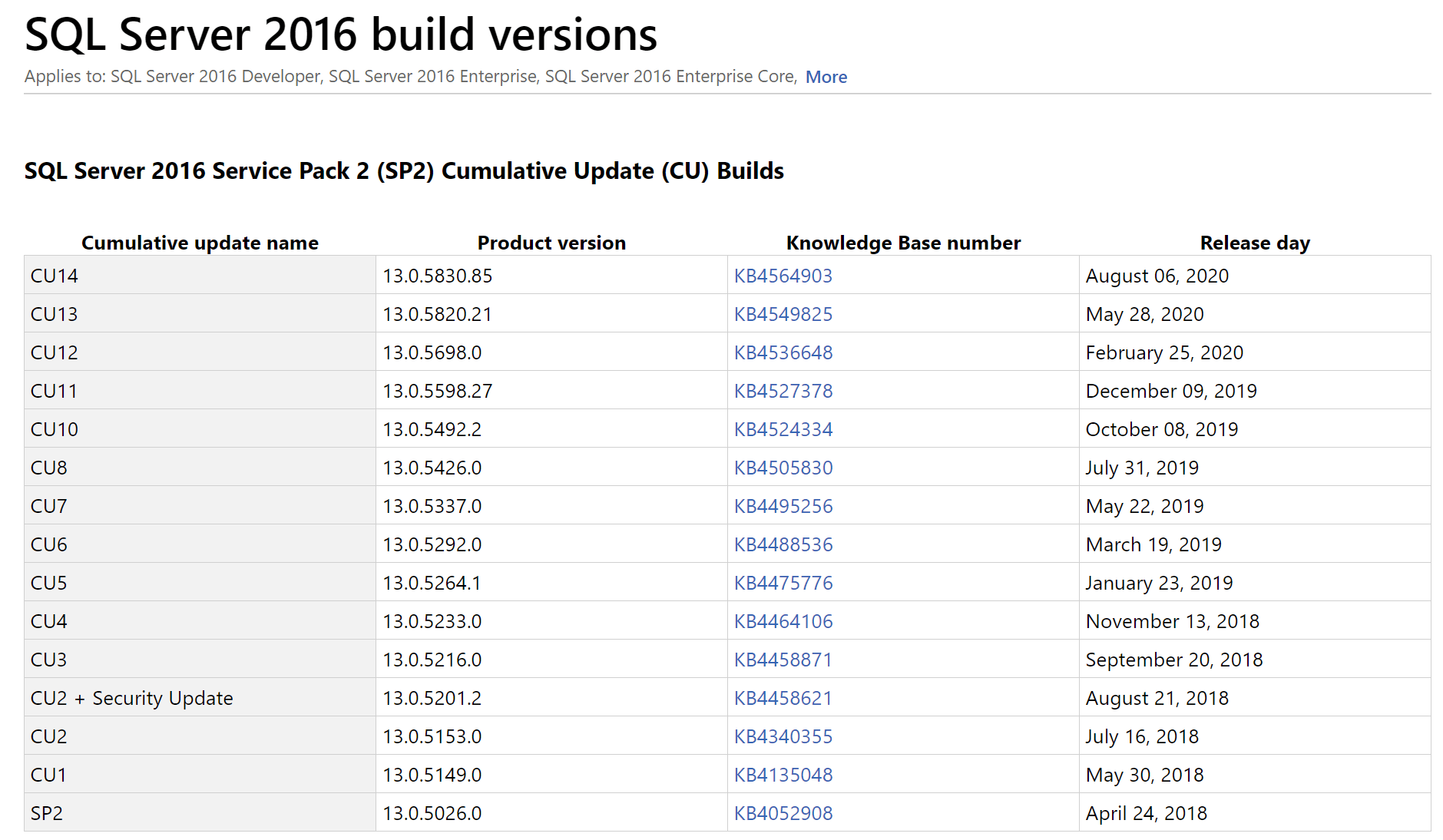The height and width of the screenshot is (840, 1443).
Task: Open the KB4488536 article for CU6
Action: 783,544
